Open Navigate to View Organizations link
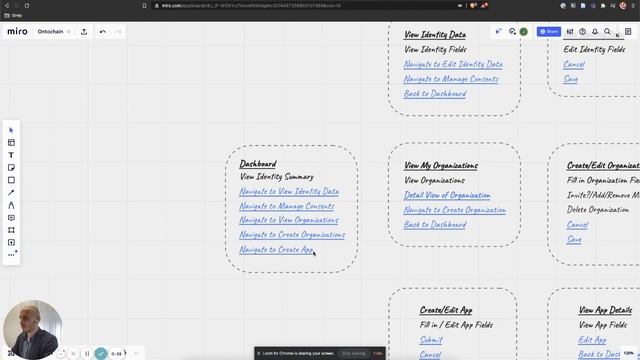 289,220
